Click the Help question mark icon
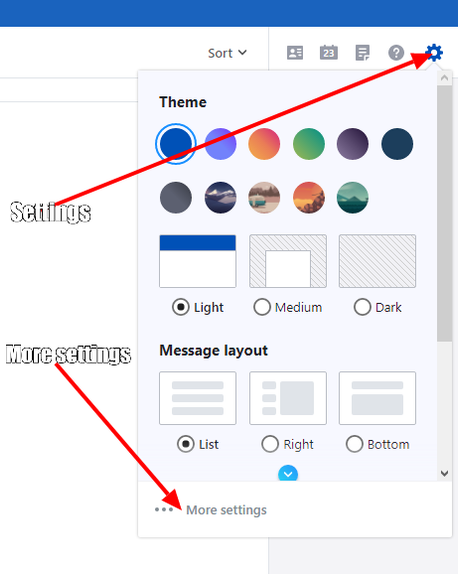This screenshot has height=574, width=458. point(396,53)
